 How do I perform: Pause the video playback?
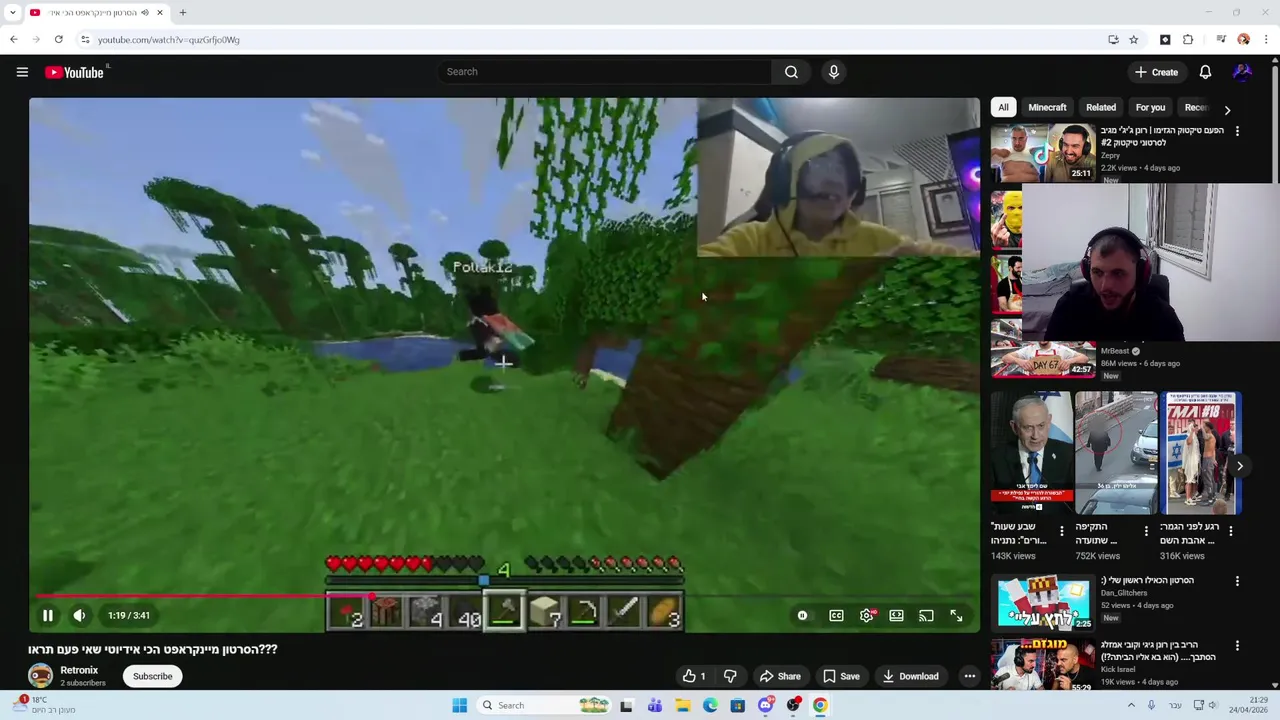tap(47, 616)
